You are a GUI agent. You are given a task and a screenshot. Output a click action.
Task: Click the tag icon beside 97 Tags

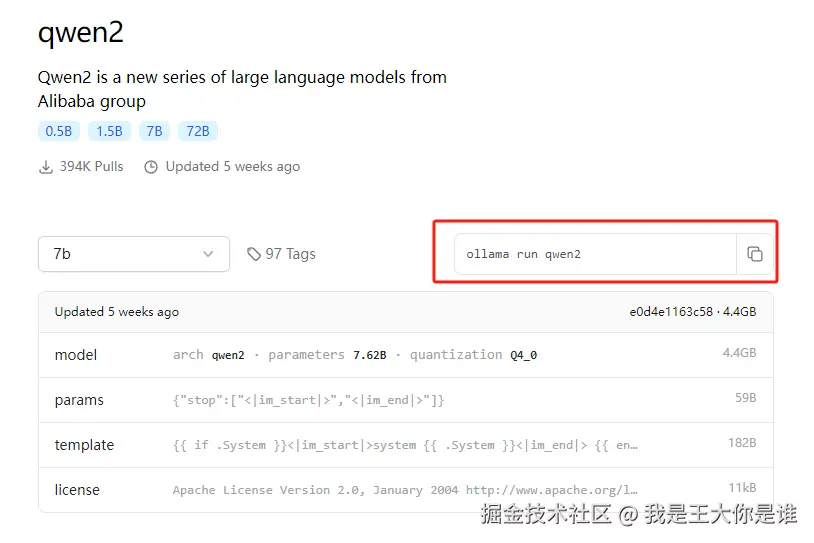pos(253,254)
